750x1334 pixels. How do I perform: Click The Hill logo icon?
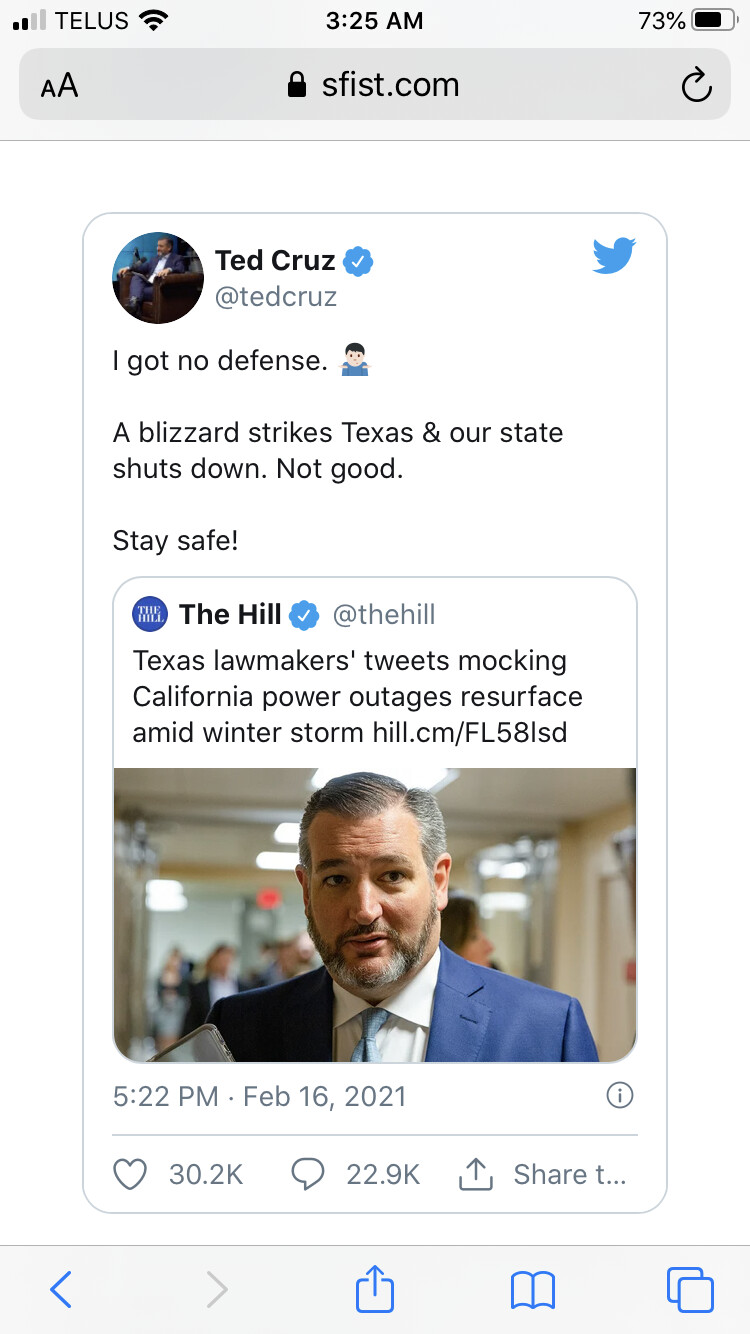[x=150, y=614]
